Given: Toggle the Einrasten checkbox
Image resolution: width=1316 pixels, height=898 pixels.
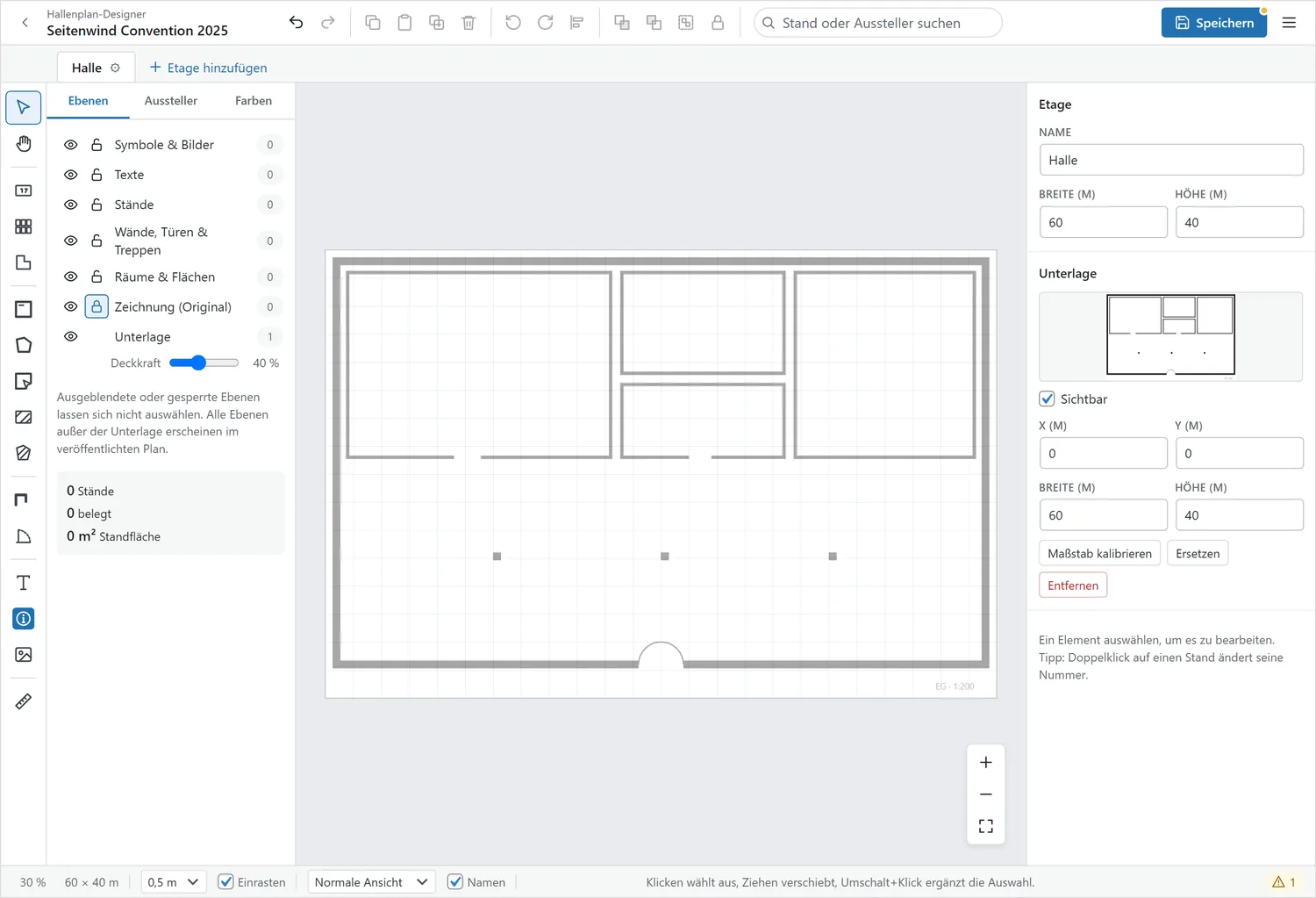Looking at the screenshot, I should coord(225,882).
